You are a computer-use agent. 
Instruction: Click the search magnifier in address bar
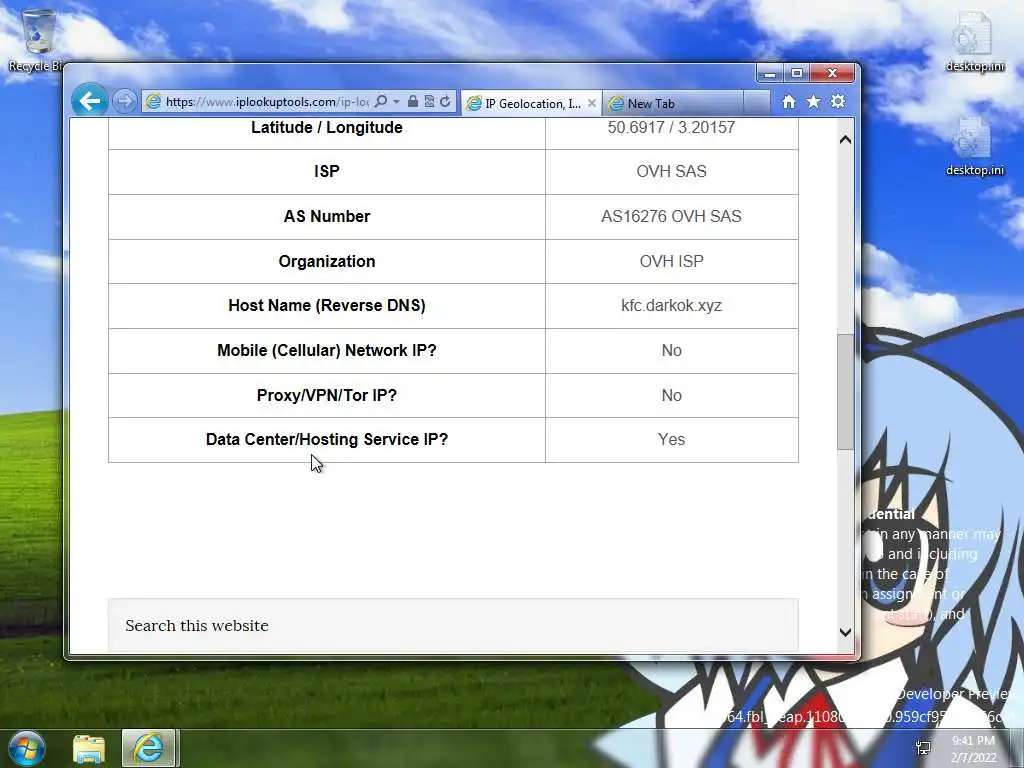pyautogui.click(x=381, y=101)
